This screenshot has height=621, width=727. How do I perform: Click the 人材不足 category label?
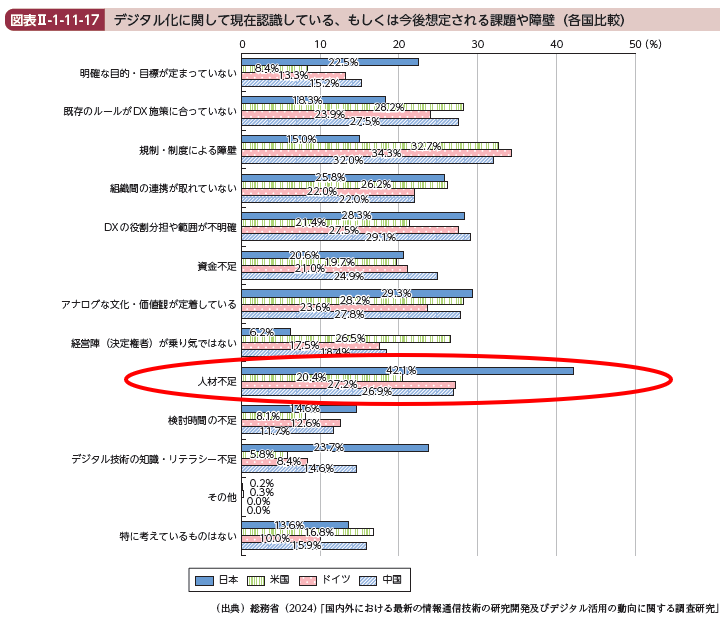217,382
